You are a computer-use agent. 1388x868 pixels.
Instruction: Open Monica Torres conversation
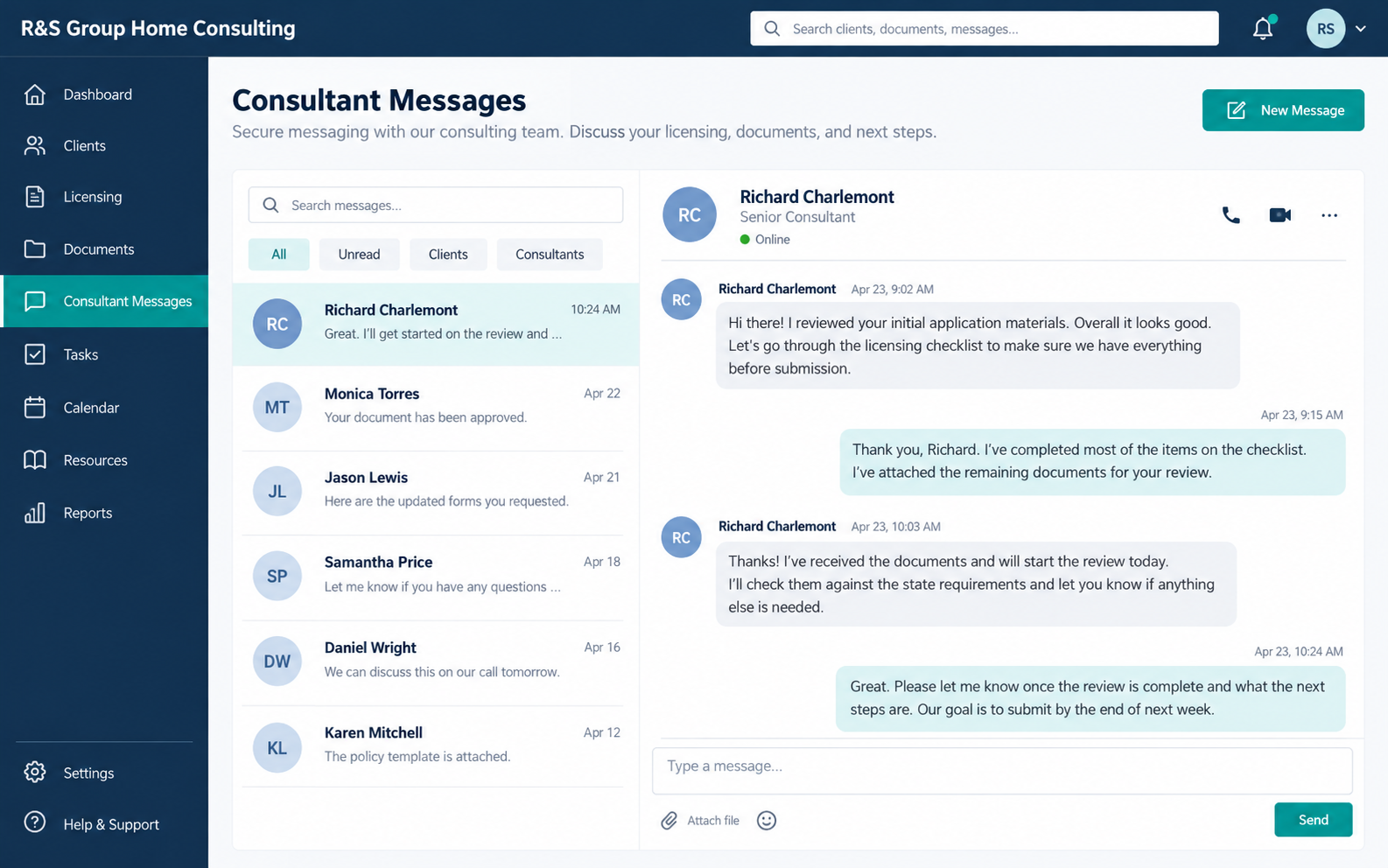[x=436, y=408]
